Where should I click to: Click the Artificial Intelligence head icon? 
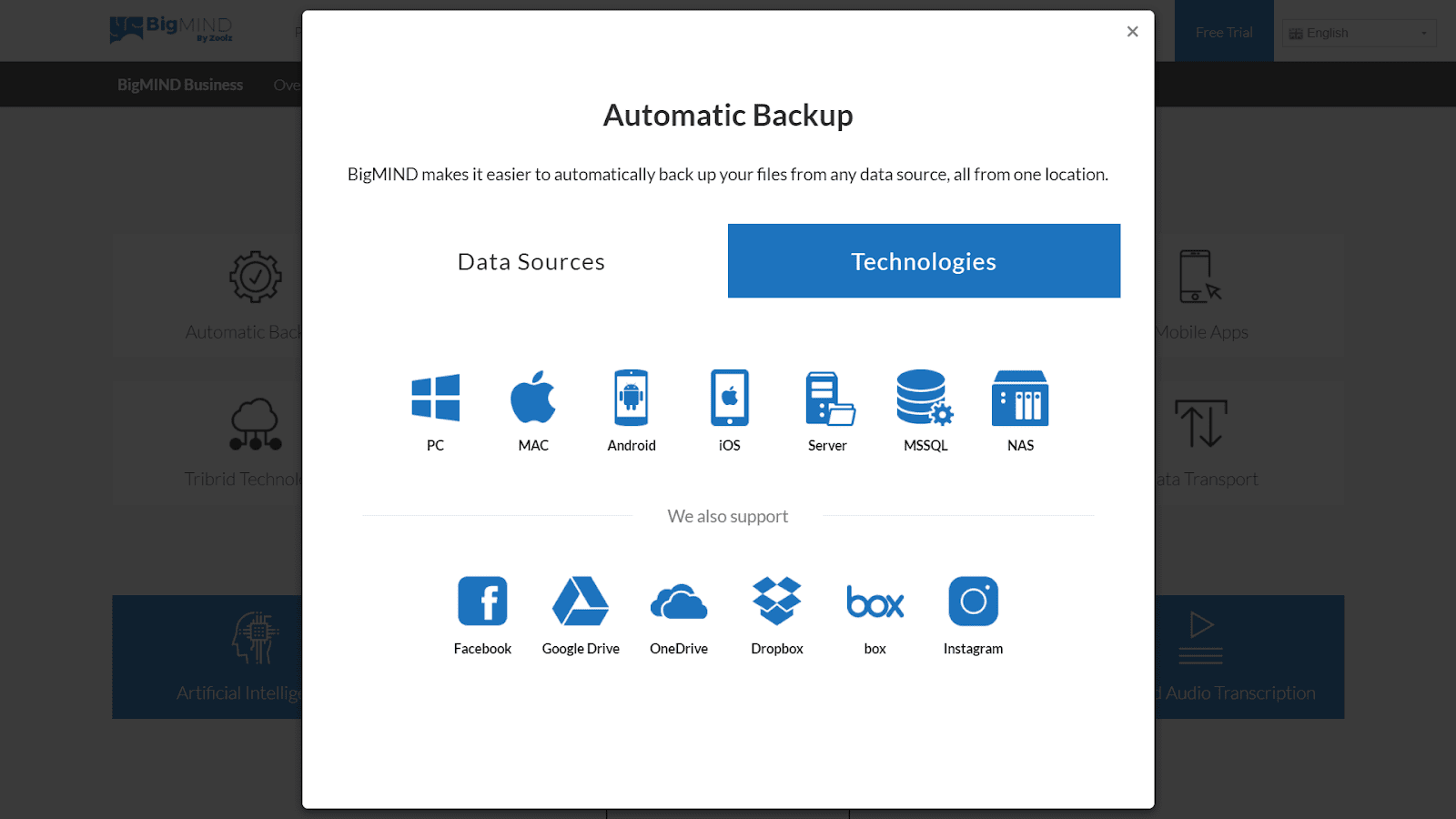pyautogui.click(x=255, y=637)
